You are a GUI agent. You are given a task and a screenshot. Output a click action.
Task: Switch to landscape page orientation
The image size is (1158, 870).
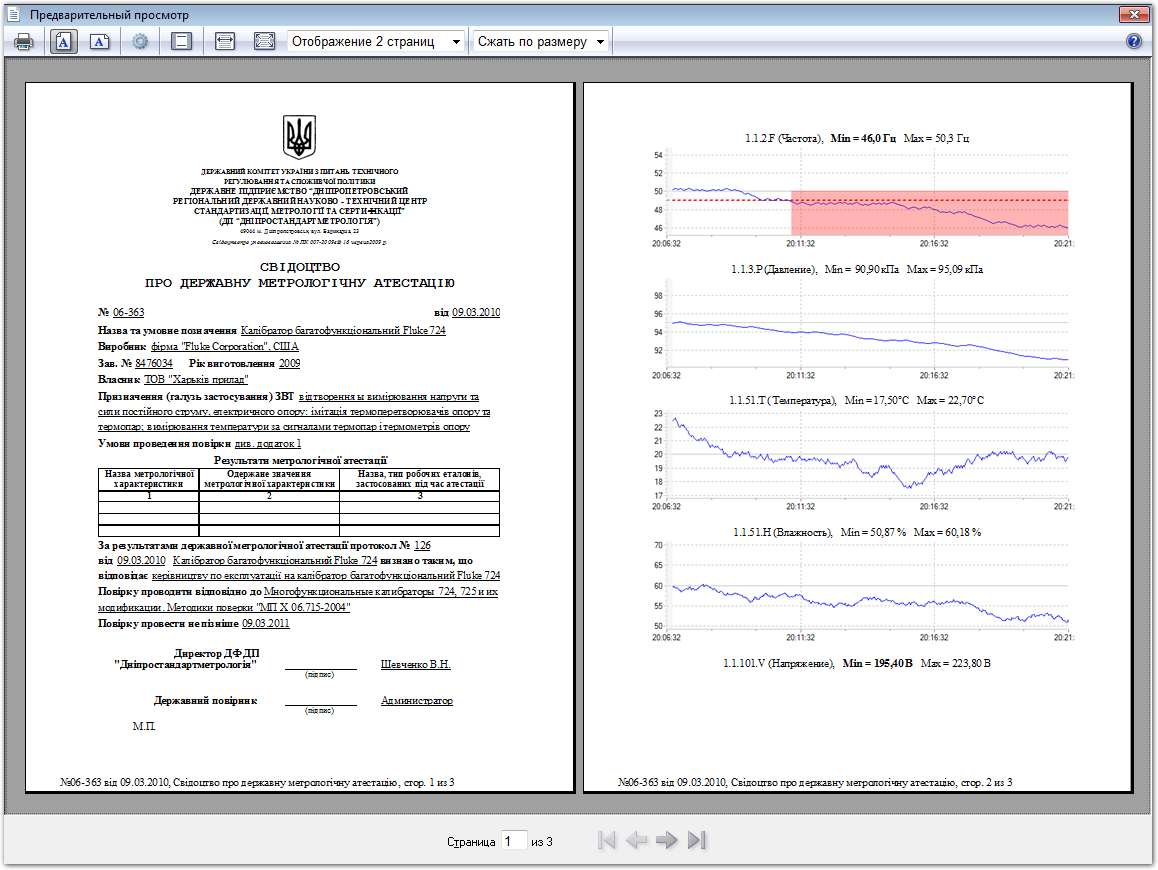click(100, 41)
